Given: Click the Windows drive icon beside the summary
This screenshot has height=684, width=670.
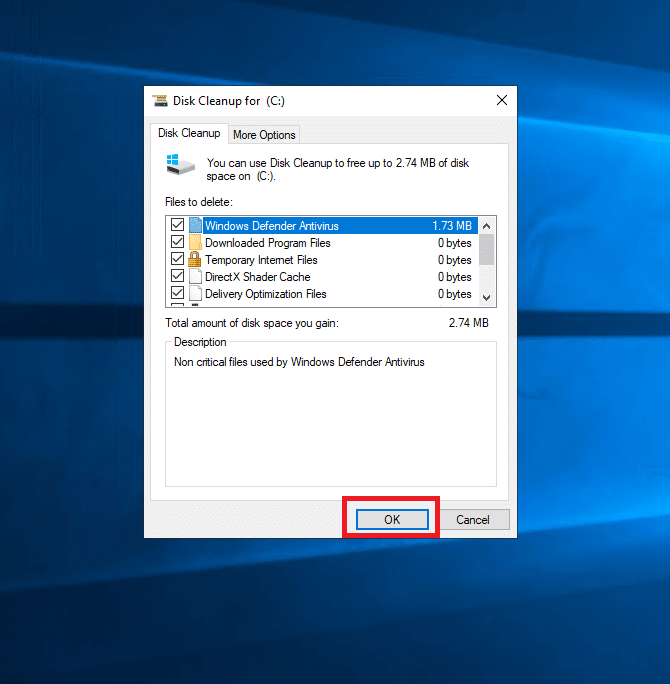Looking at the screenshot, I should tap(181, 164).
